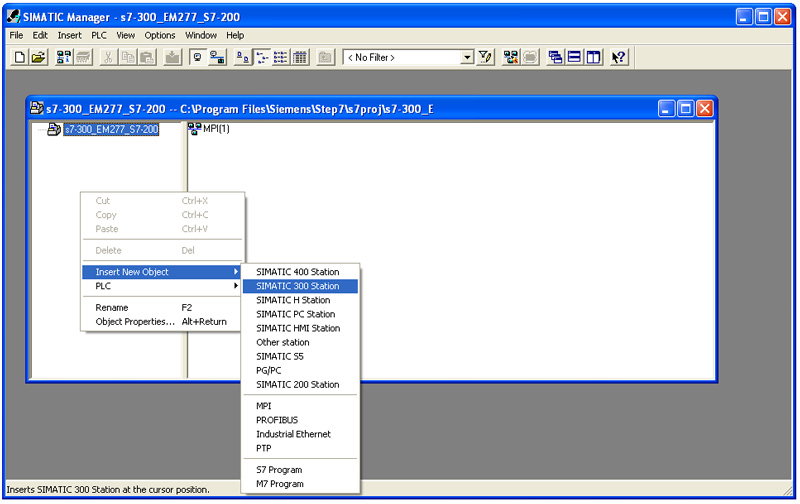Insert a PROFIBUS subnet

[x=301, y=420]
